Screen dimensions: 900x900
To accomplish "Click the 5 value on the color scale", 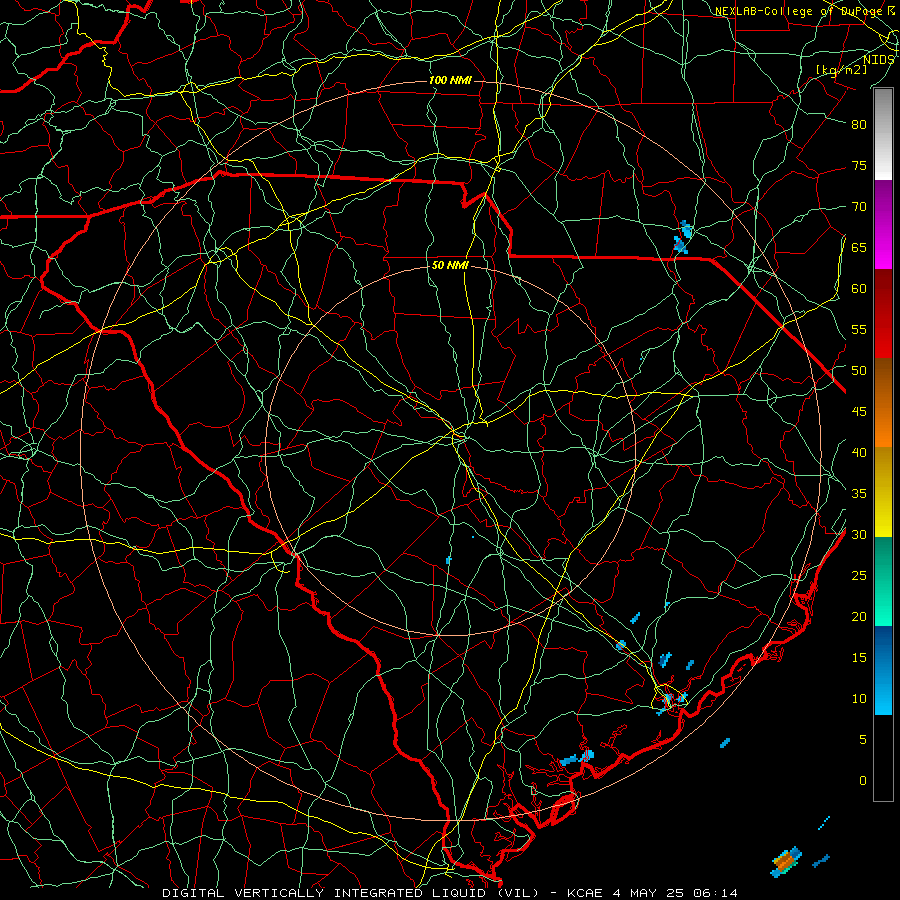I will tap(863, 739).
